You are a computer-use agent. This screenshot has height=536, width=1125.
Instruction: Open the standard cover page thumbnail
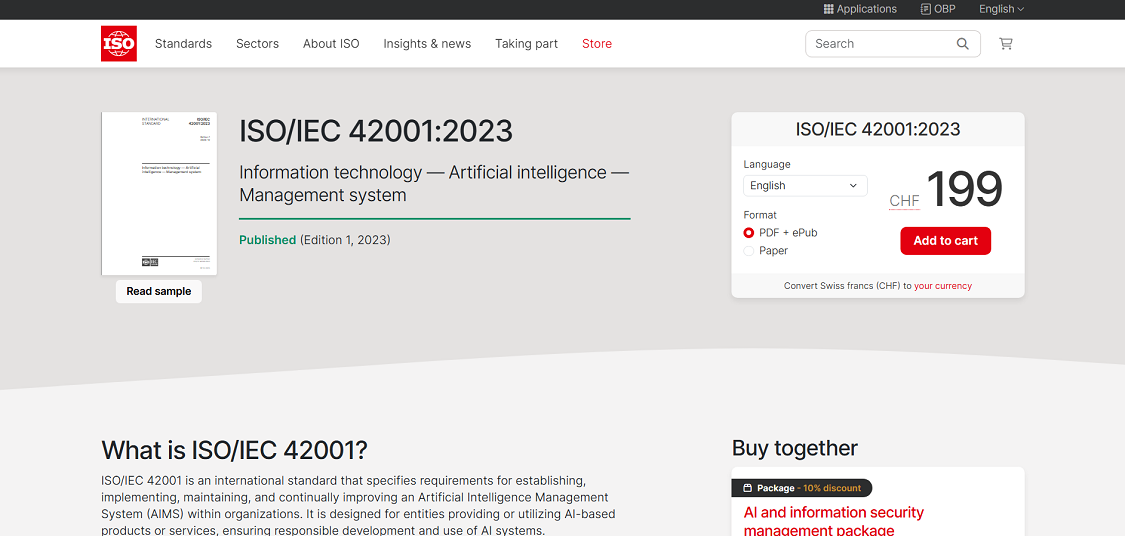pos(159,194)
